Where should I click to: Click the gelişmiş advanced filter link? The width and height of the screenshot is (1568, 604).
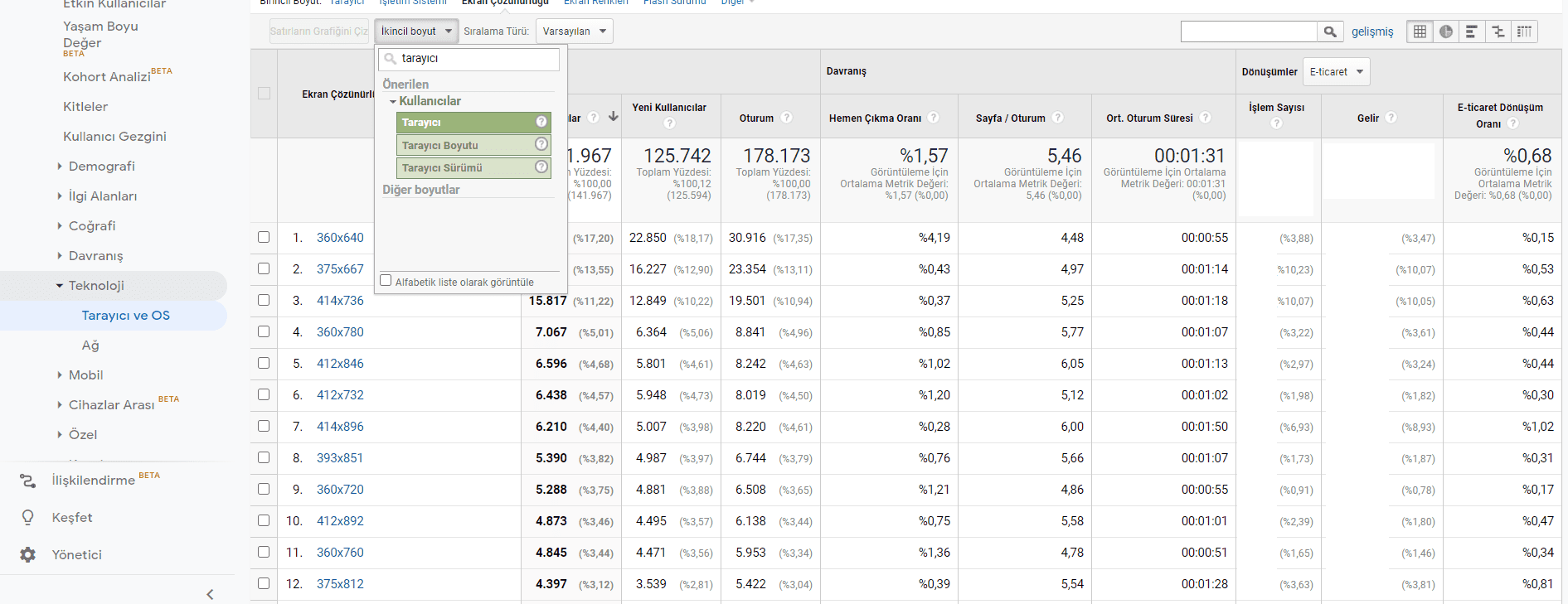coord(1372,31)
